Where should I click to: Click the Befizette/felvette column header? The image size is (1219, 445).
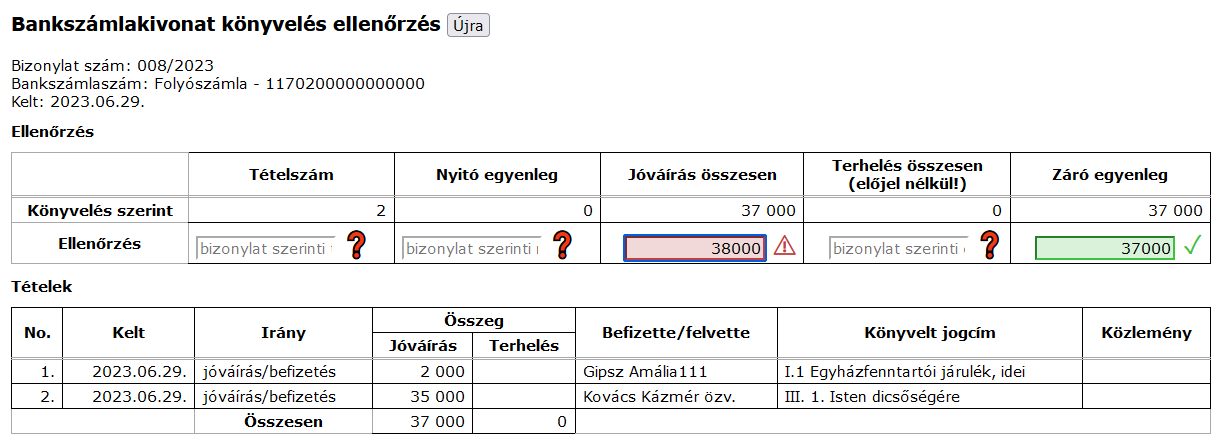point(676,333)
